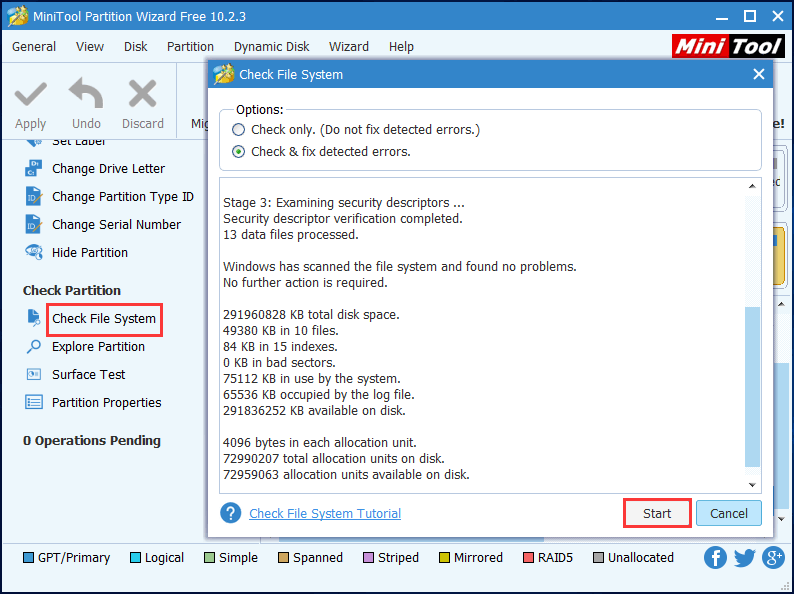This screenshot has height=594, width=794.
Task: Click the Surface Test icon
Action: click(34, 375)
